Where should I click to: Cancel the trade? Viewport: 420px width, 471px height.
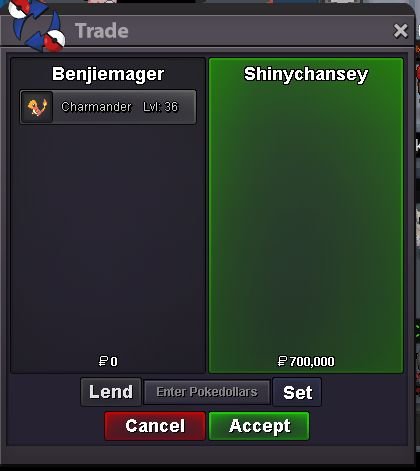155,426
